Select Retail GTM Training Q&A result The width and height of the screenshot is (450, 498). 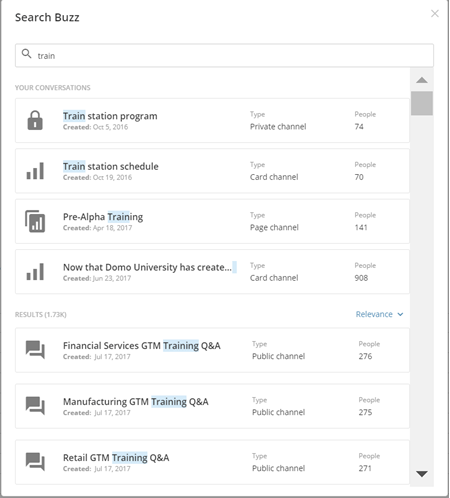212,462
